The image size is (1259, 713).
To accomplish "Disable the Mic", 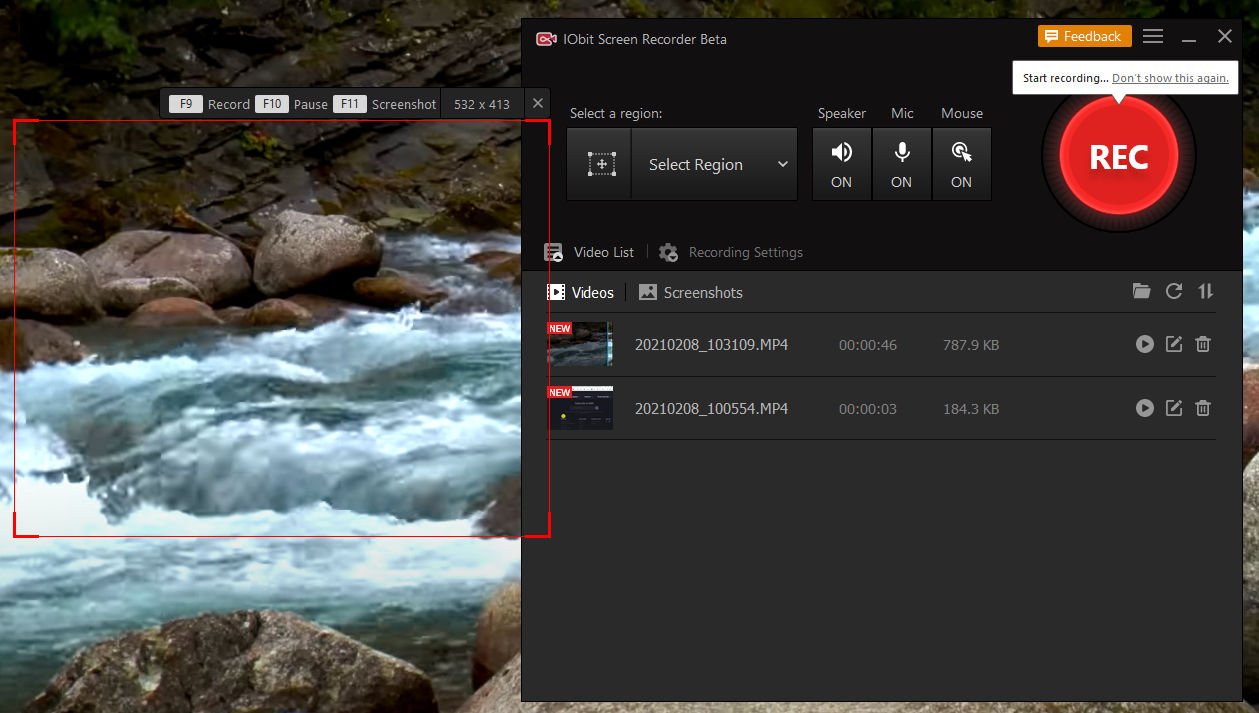I will pos(901,163).
